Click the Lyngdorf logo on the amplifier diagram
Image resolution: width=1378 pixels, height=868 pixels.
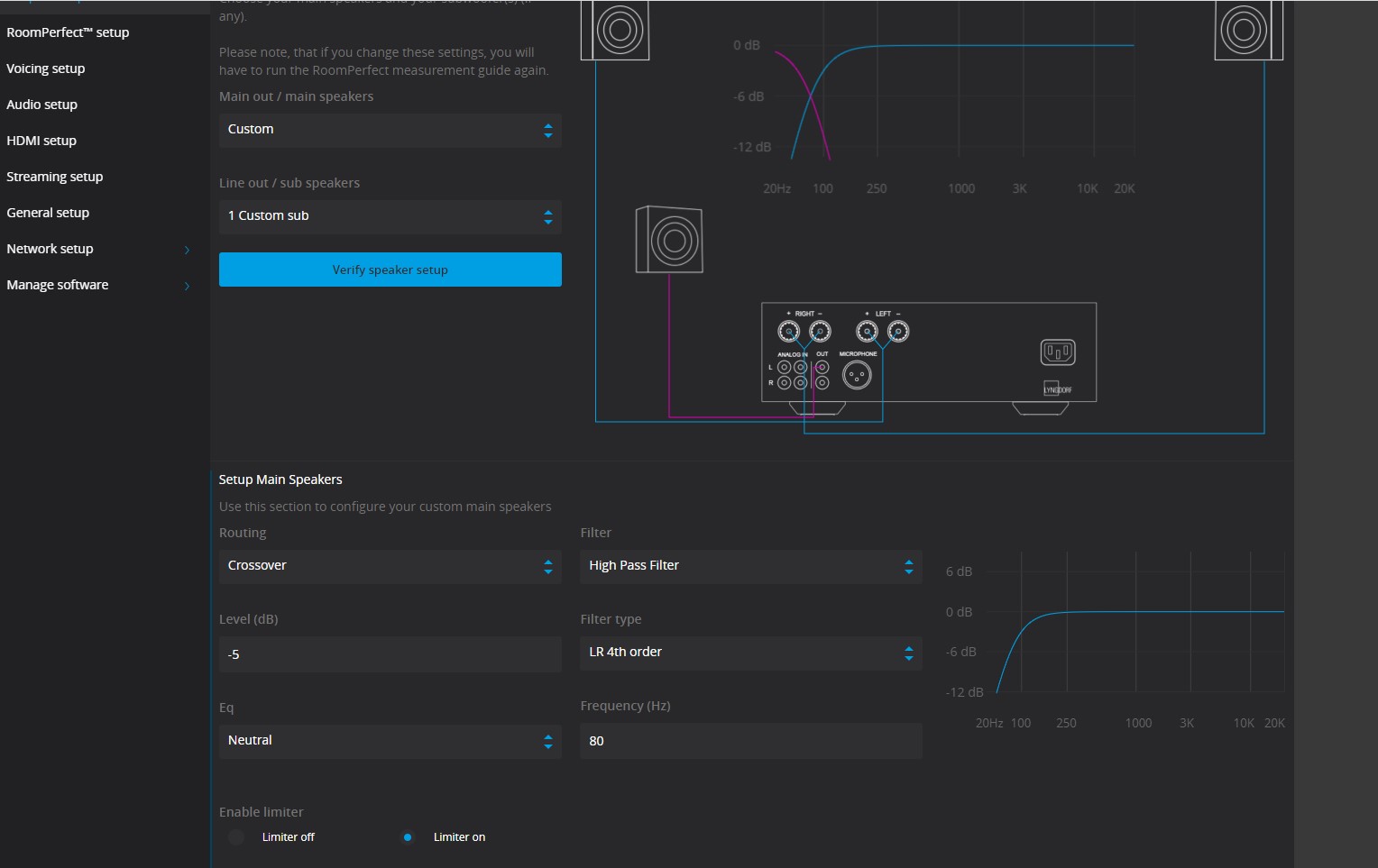pos(1058,389)
